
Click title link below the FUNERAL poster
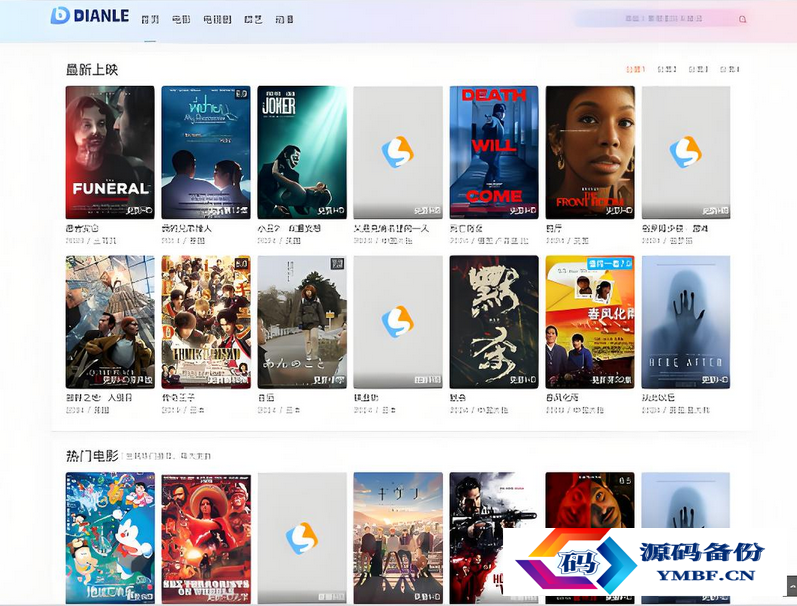[x=82, y=228]
